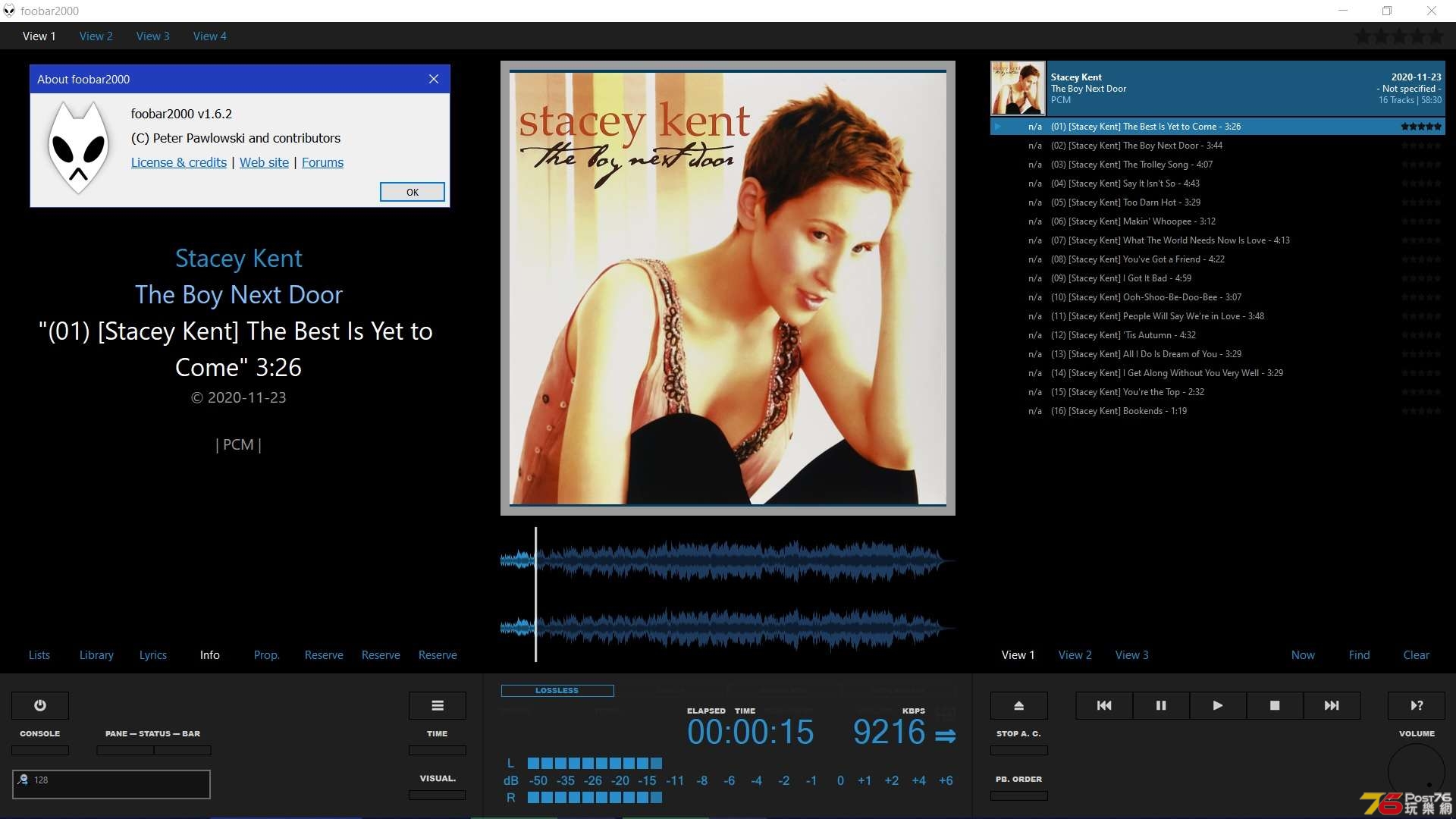Toggle the VISUAL. switch bar
This screenshot has height=819, width=1456.
point(438,795)
